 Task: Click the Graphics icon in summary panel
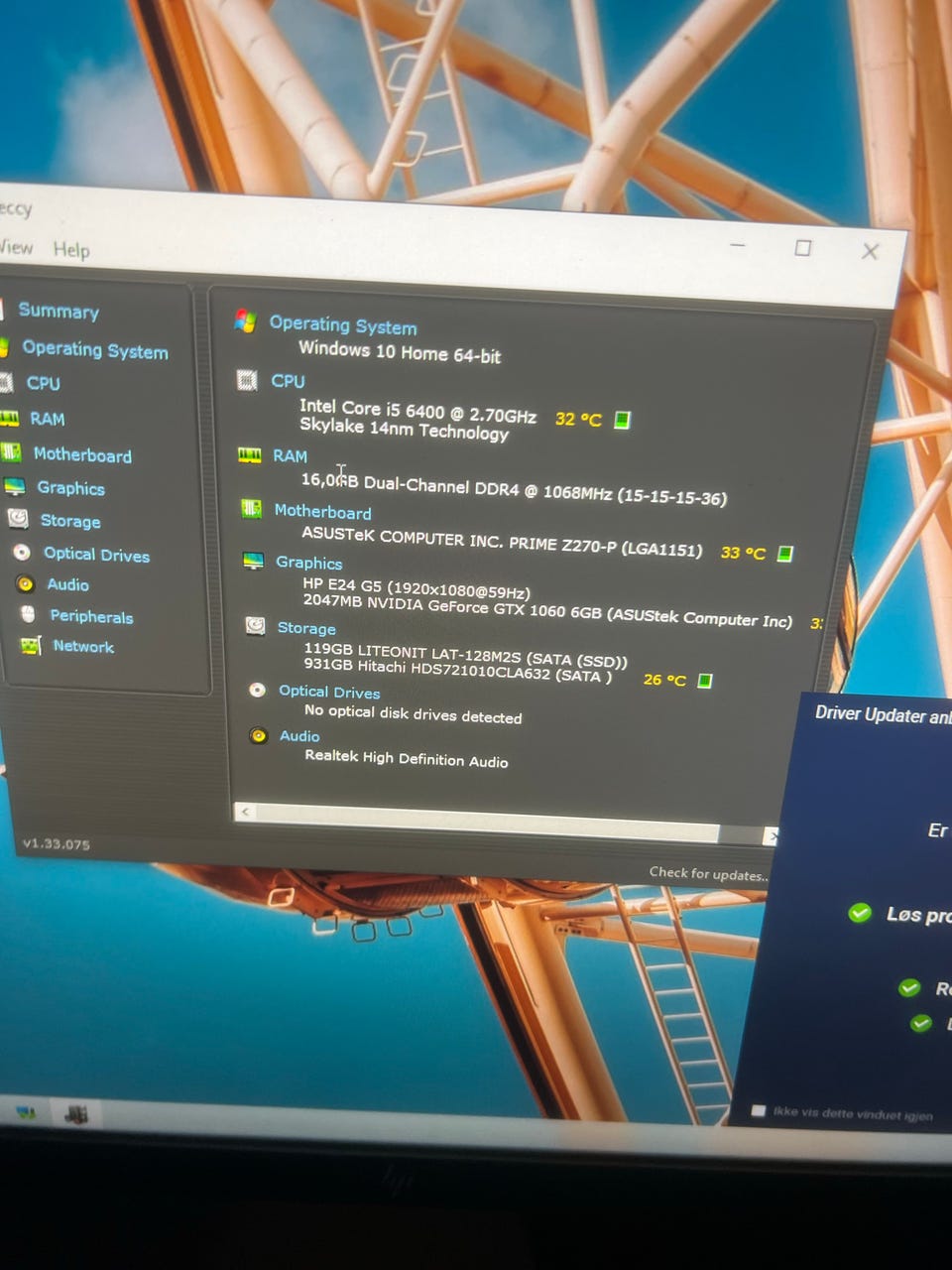click(x=253, y=561)
